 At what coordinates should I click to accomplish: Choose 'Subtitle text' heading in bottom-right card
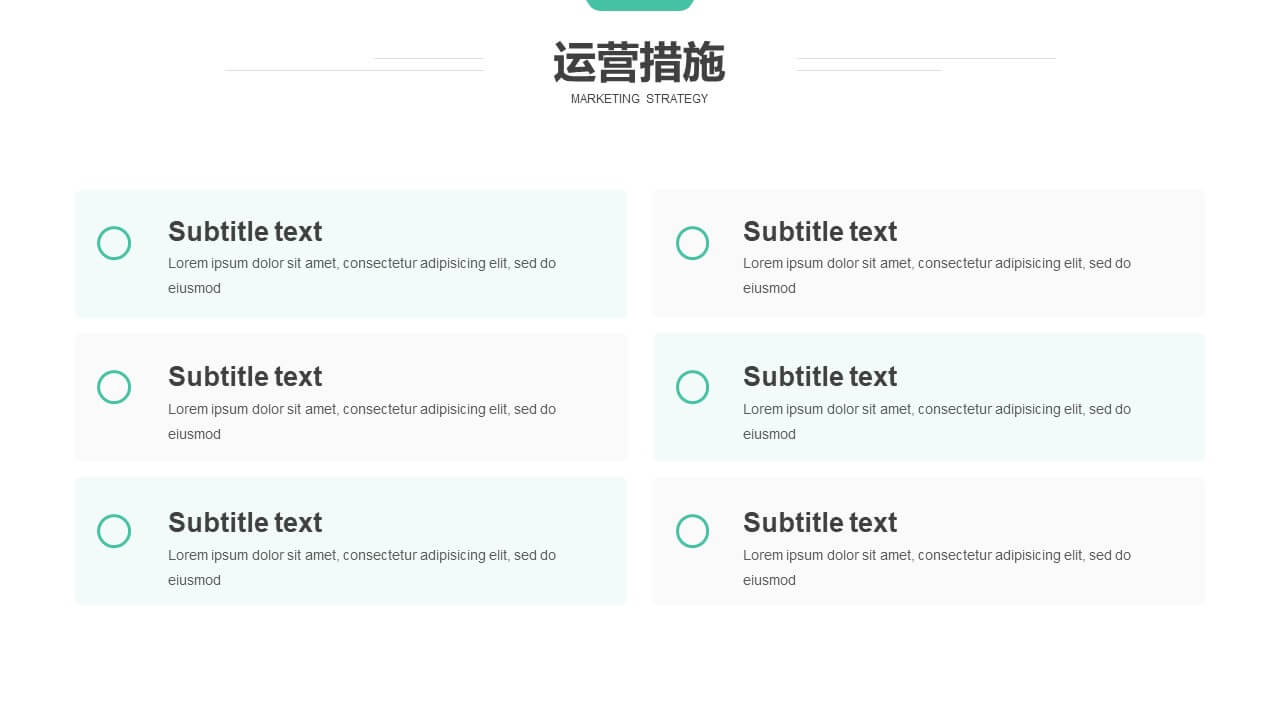click(x=820, y=523)
